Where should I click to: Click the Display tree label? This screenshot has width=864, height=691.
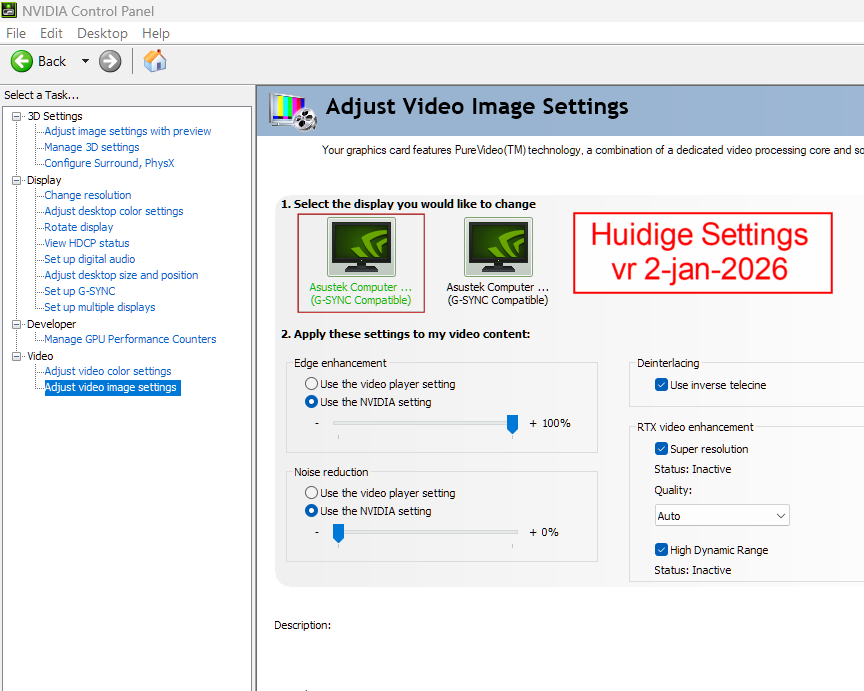pyautogui.click(x=44, y=180)
